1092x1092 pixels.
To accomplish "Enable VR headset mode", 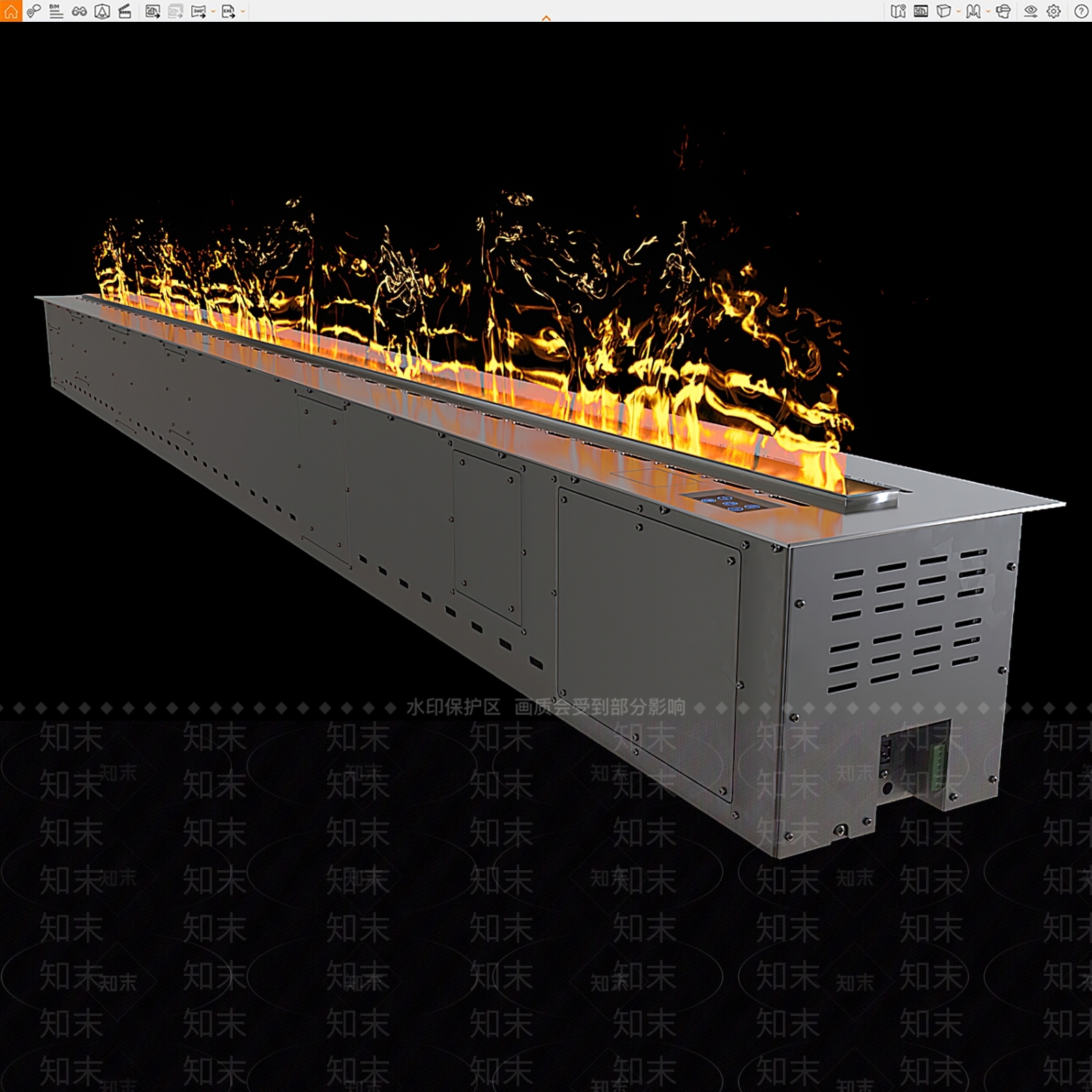I will click(x=1003, y=11).
